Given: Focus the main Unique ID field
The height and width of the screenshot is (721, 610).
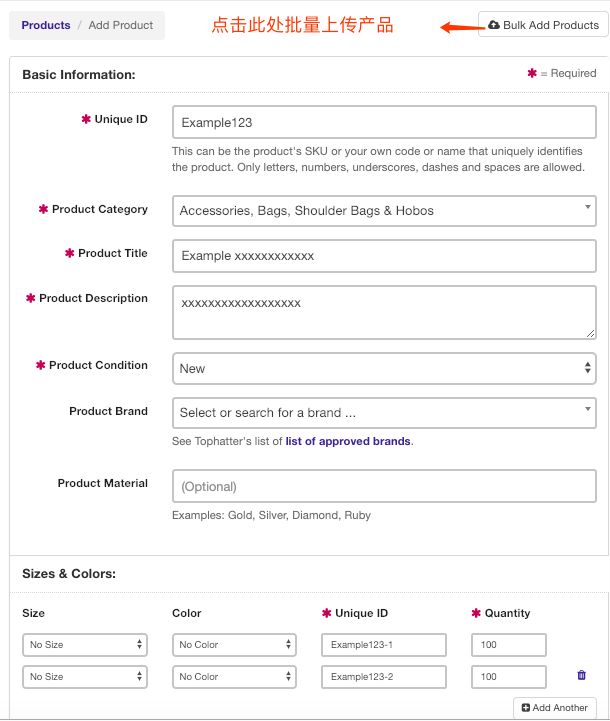Looking at the screenshot, I should (384, 122).
